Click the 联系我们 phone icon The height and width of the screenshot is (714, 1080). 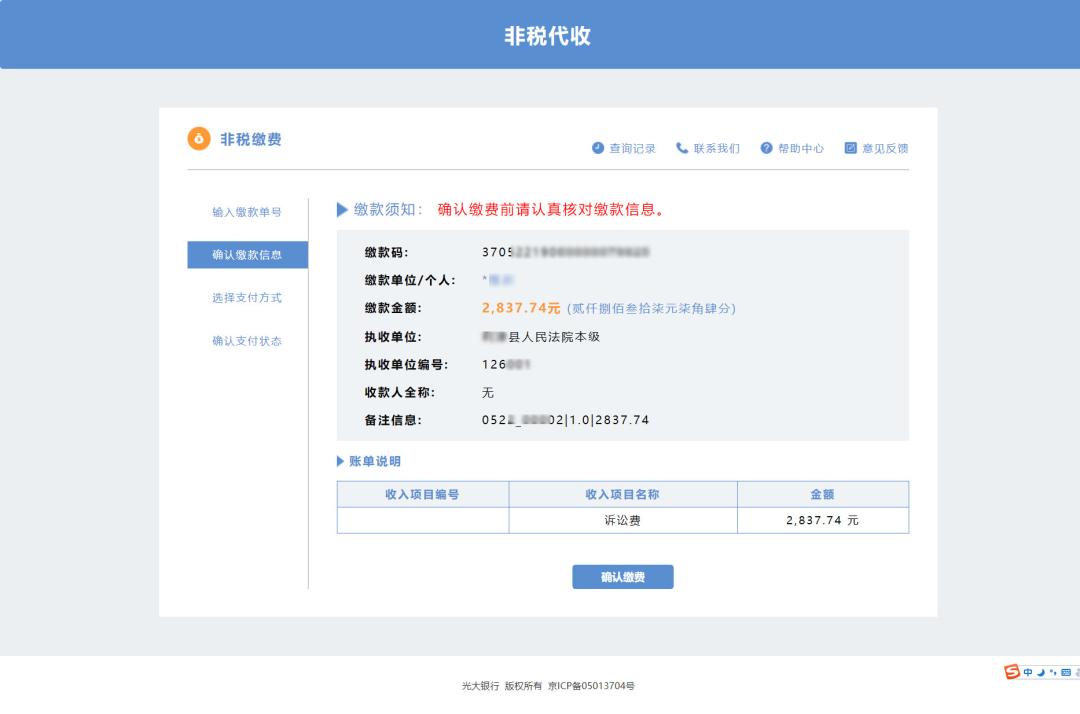(x=681, y=148)
